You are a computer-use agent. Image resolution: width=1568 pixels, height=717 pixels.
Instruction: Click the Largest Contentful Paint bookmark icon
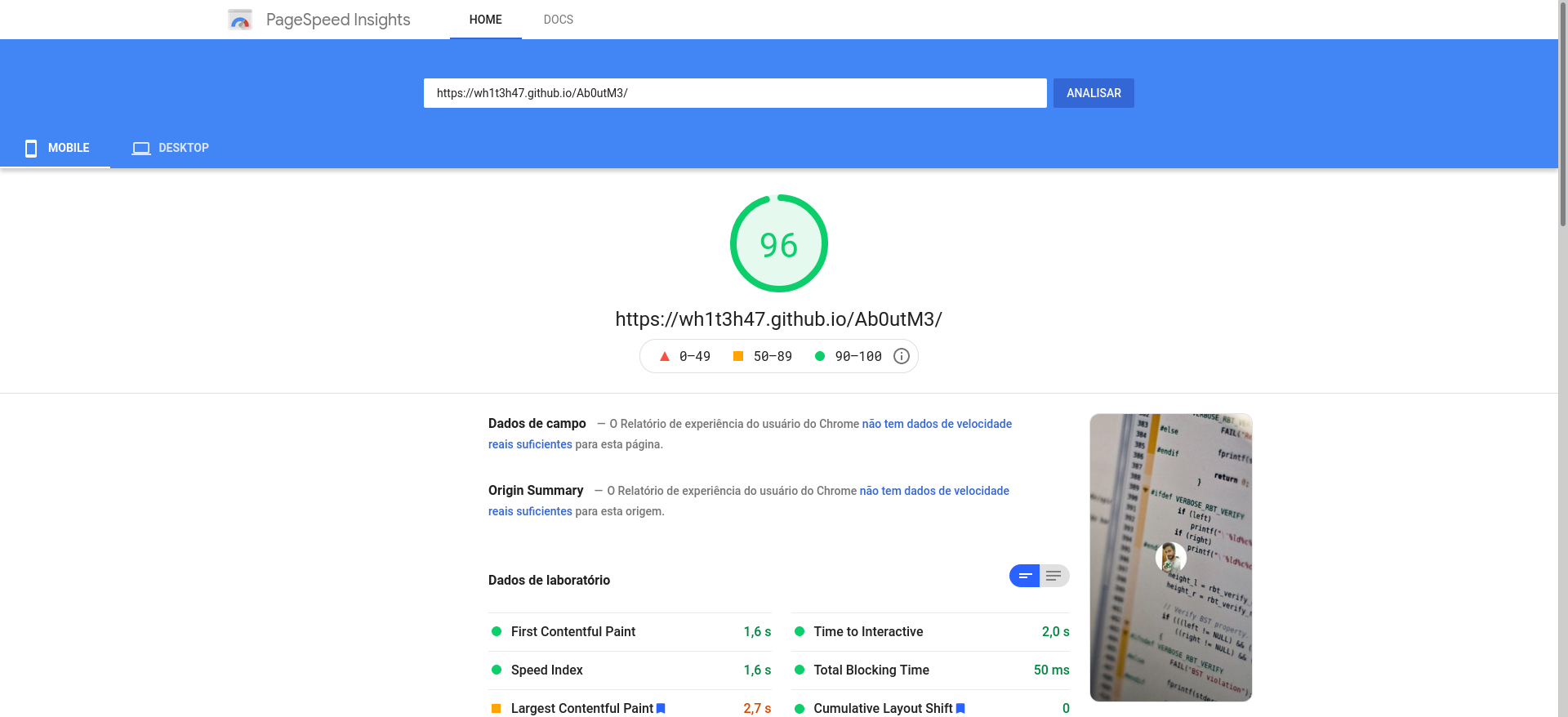click(x=661, y=709)
